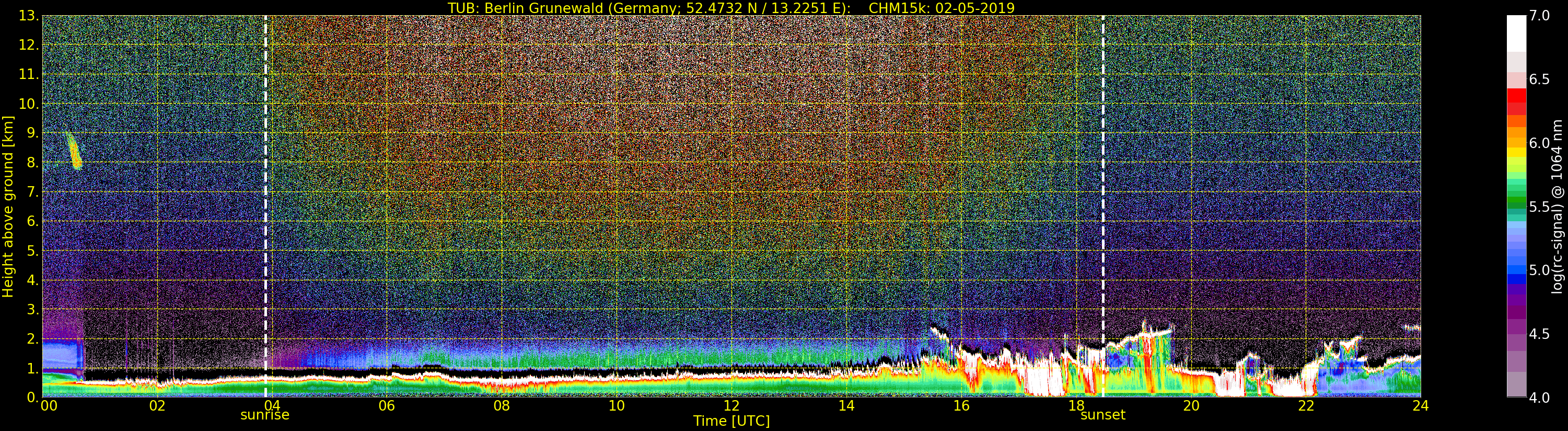Click the white section of colorbar near 7.0
Viewport: 1568px width, 431px height.
pyautogui.click(x=1516, y=33)
